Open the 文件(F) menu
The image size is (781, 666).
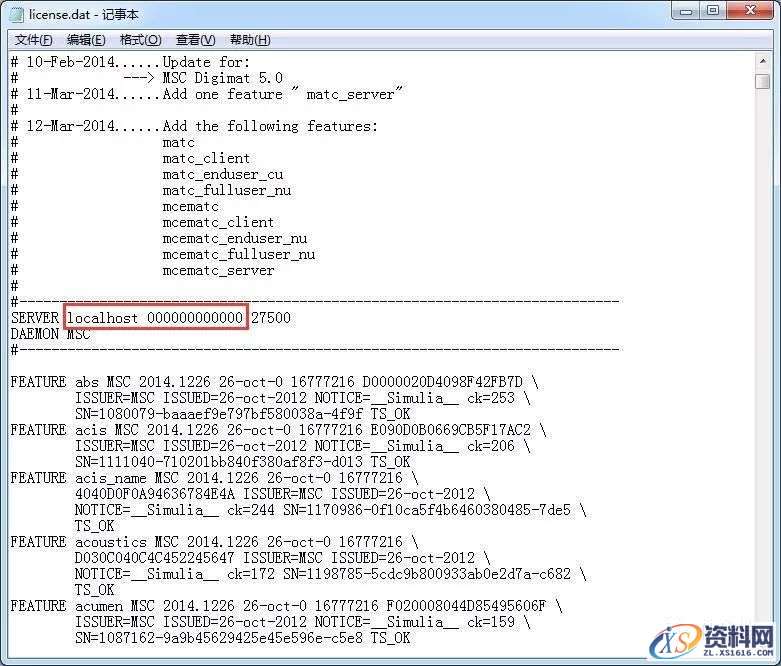coord(33,40)
